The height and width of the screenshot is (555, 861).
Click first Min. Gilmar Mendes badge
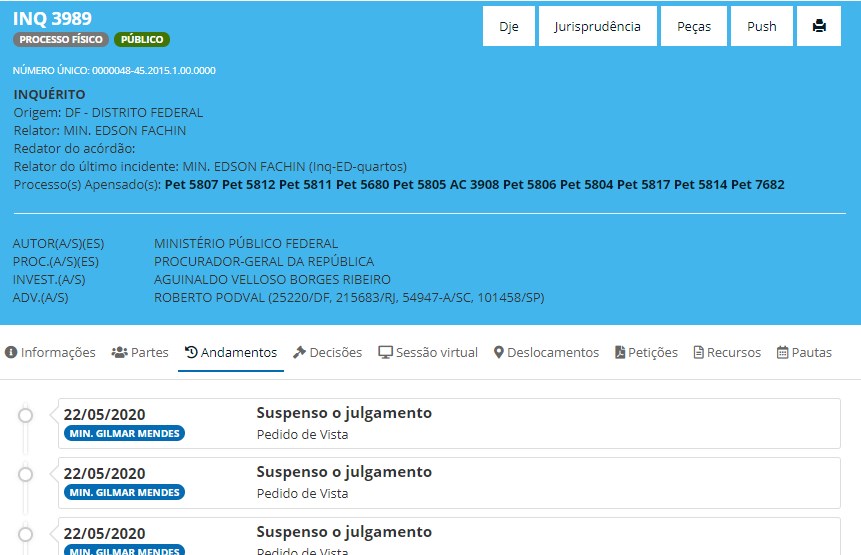[124, 433]
